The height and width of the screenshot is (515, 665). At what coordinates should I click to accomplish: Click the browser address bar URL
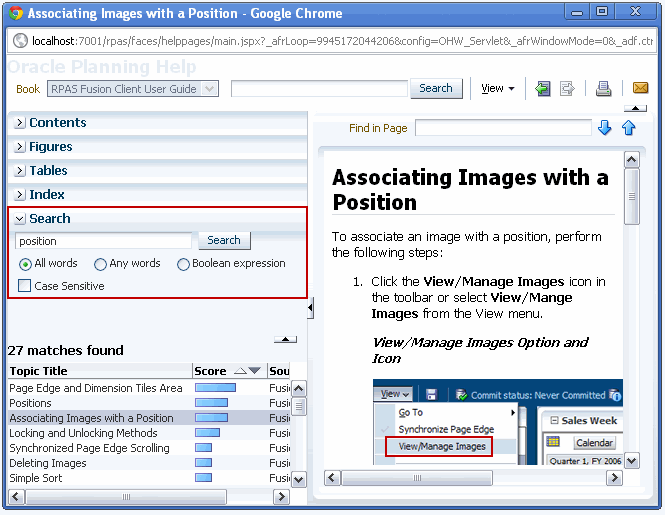click(x=343, y=41)
